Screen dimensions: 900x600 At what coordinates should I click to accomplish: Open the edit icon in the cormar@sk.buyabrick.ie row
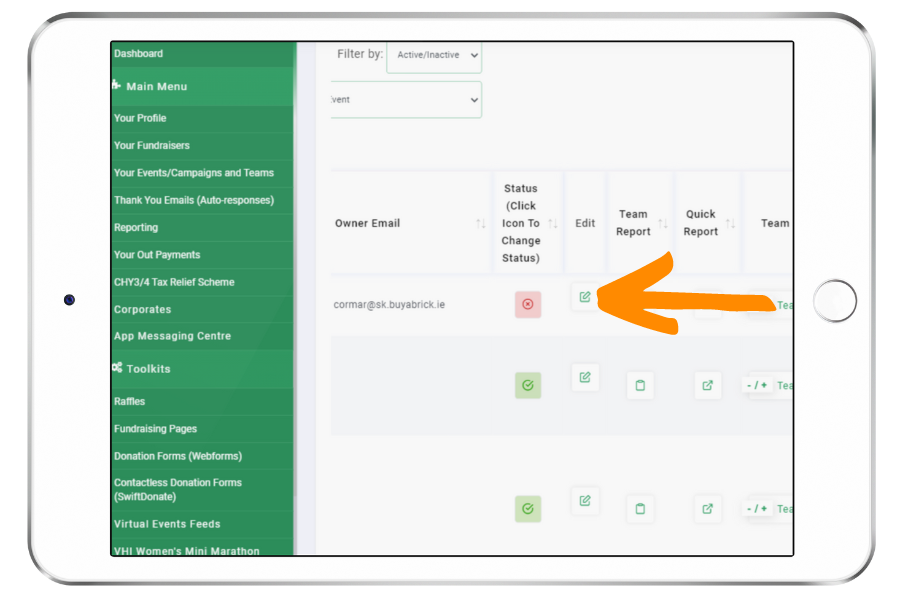coord(585,296)
